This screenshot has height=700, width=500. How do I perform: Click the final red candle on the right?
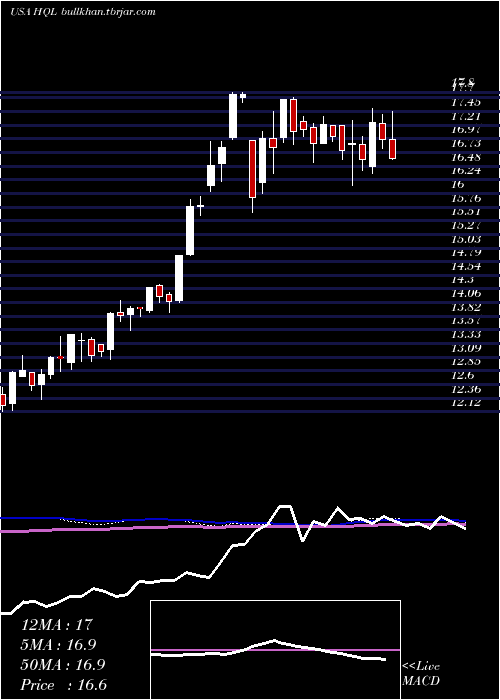[x=392, y=149]
